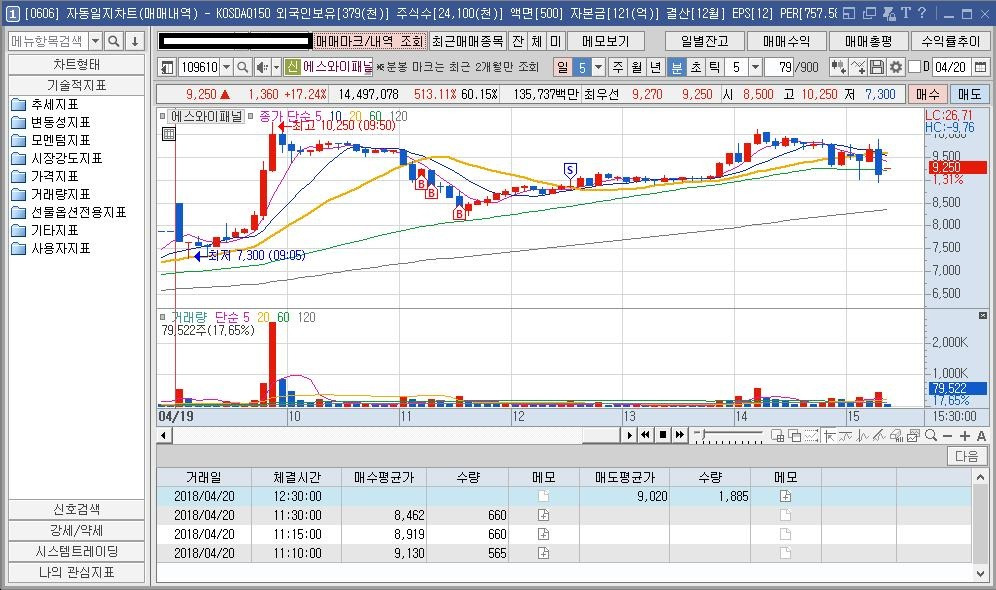Click the 매매수익 button

tap(786, 41)
